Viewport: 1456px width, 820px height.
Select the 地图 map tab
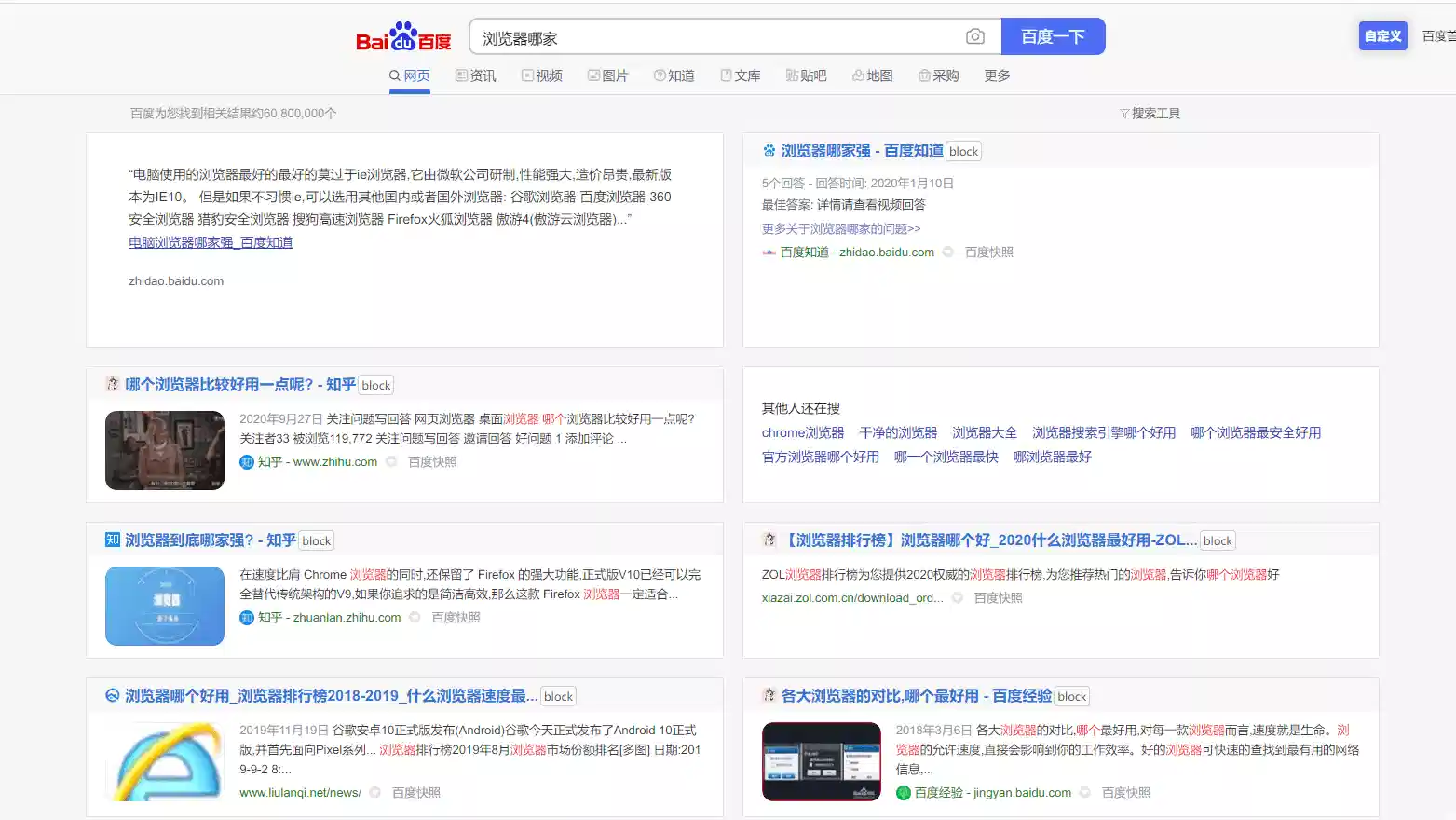tap(872, 75)
